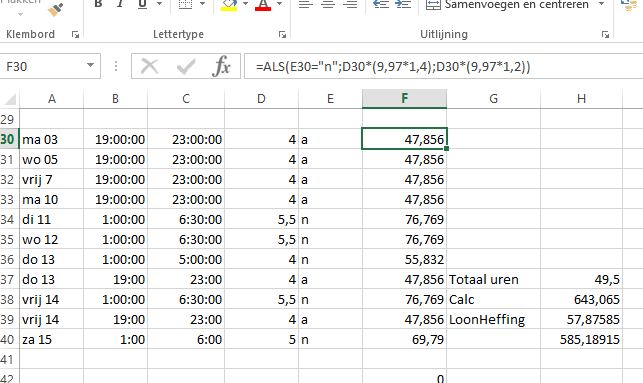Apply cell borders button
Image resolution: width=643 pixels, height=383 pixels.
click(185, 4)
